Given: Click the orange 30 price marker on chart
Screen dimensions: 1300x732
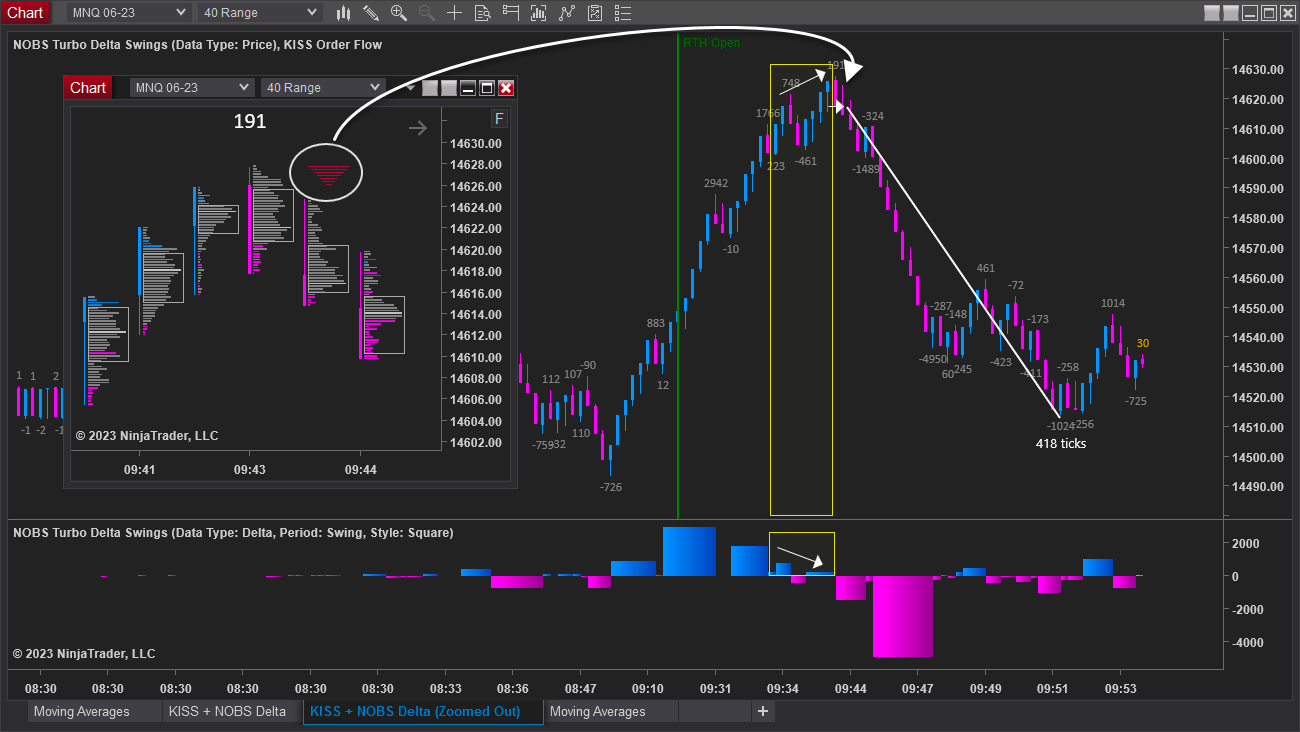Looking at the screenshot, I should point(1142,344).
